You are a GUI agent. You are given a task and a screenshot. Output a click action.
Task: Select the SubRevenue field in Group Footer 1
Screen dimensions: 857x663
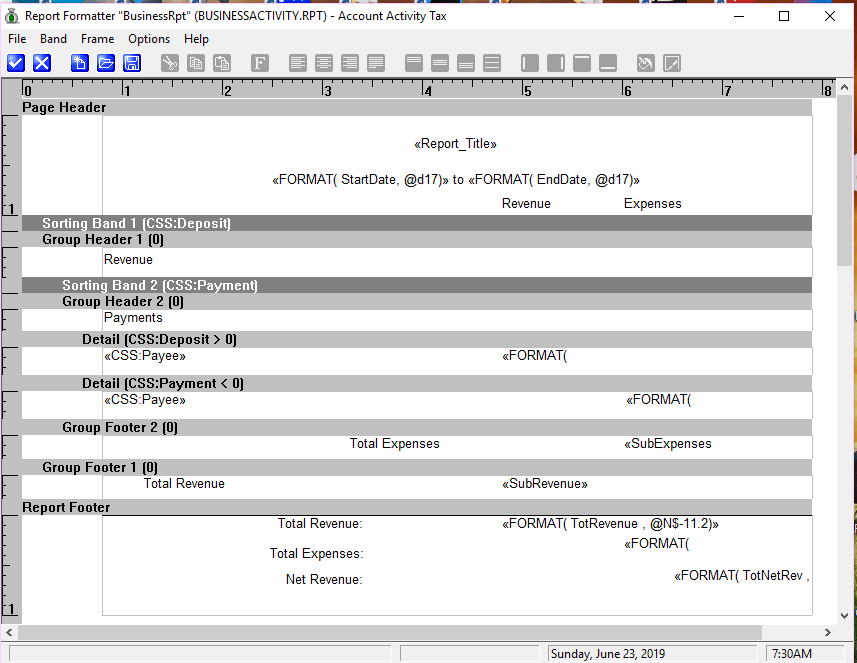[544, 484]
